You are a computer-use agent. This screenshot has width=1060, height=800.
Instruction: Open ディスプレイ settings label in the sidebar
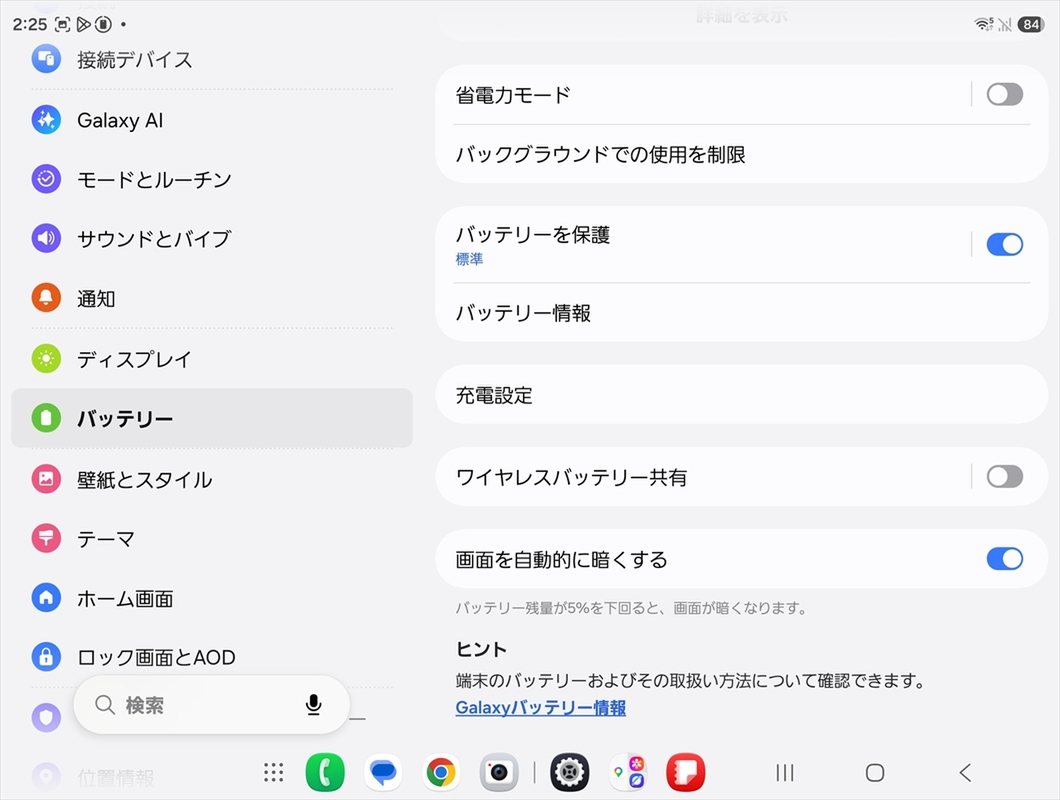(134, 359)
